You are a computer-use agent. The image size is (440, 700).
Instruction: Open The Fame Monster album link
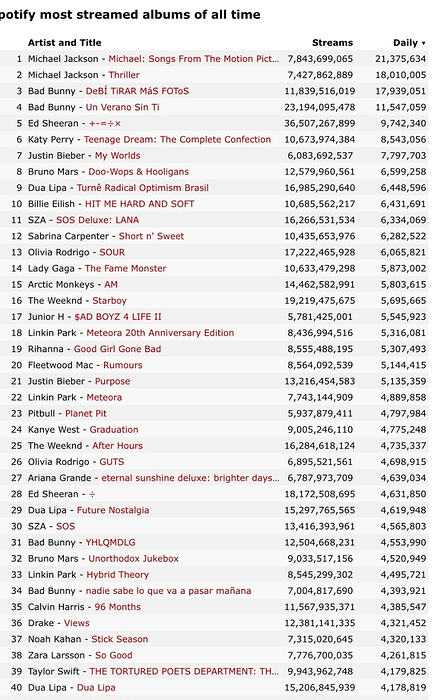(x=125, y=268)
